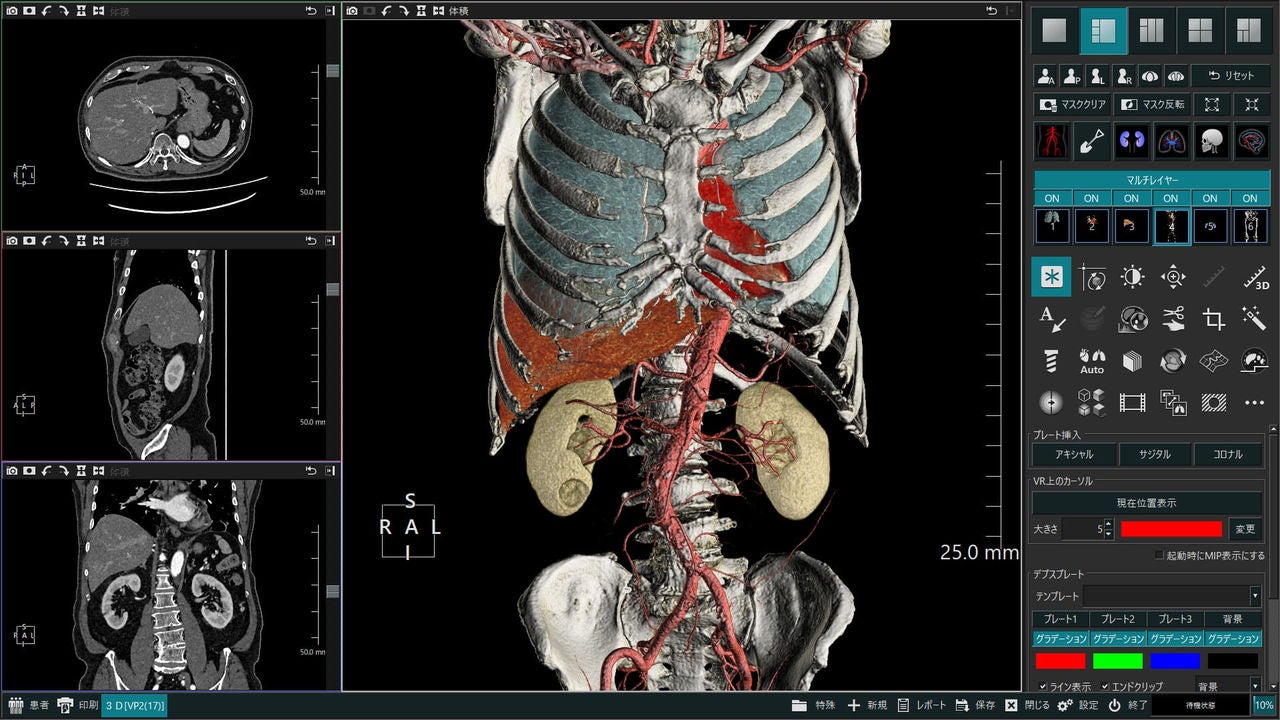Image resolution: width=1280 pixels, height=720 pixels.
Task: Toggle the エンドクリップ checkbox
Action: click(x=1105, y=687)
